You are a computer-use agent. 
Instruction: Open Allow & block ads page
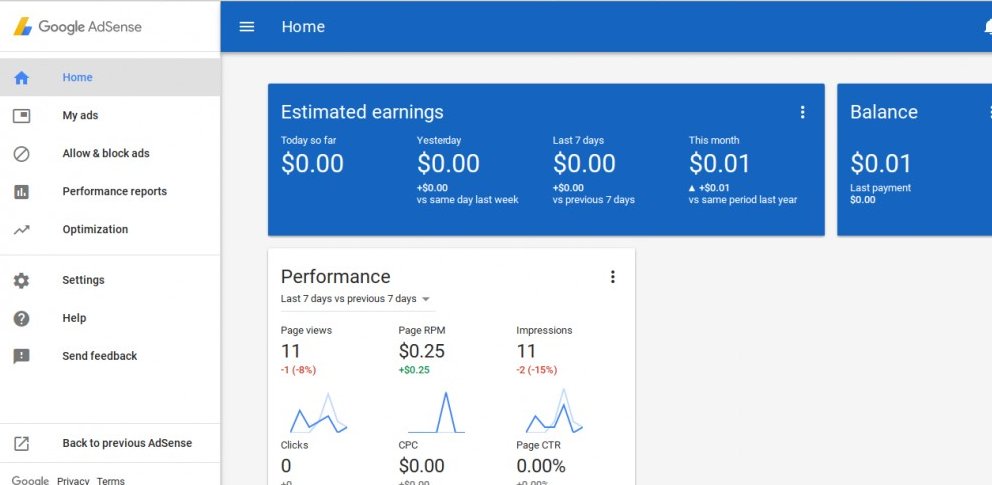(x=110, y=153)
